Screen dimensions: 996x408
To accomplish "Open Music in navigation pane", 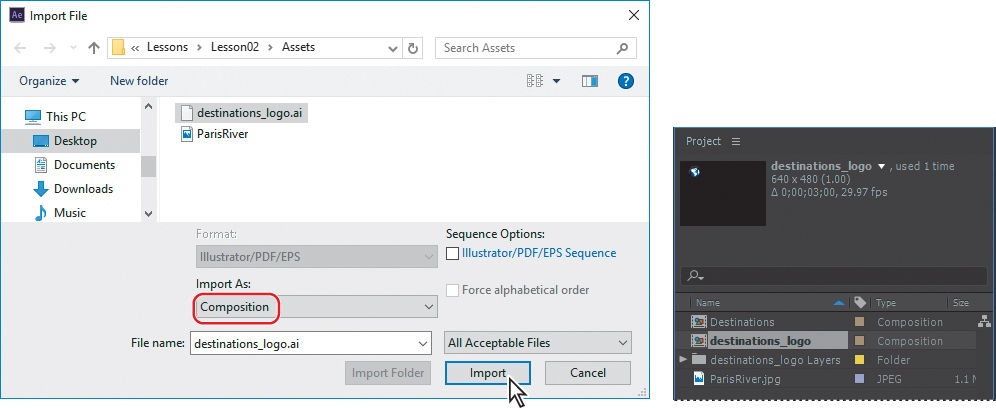I will pos(60,213).
